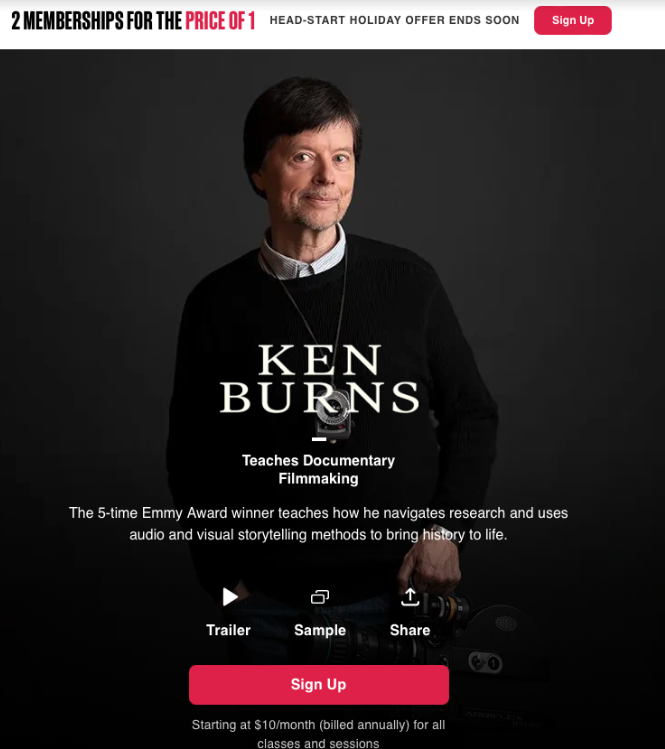Viewport: 665px width, 749px height.
Task: Open the Sample text label
Action: coord(320,630)
